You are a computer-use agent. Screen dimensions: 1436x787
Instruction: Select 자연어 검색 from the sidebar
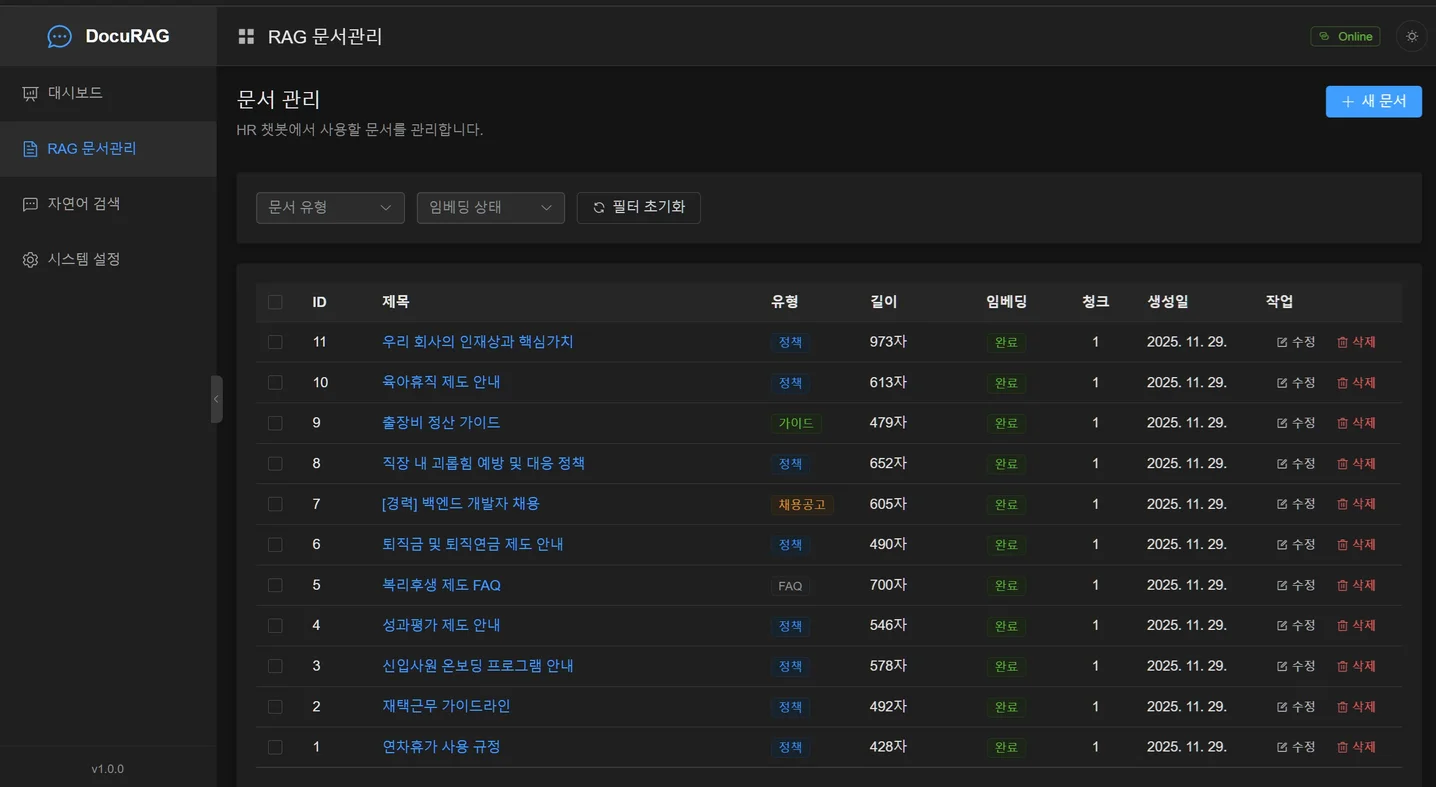(x=73, y=203)
